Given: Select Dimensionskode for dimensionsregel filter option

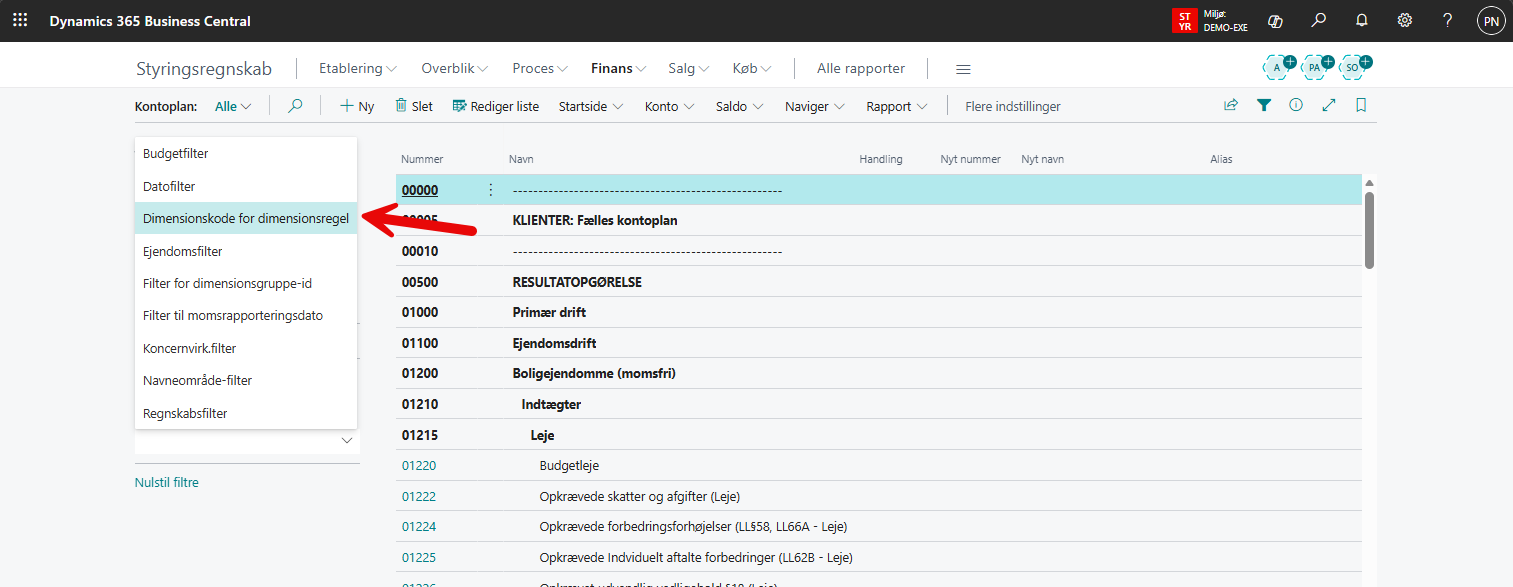Looking at the screenshot, I should point(245,219).
